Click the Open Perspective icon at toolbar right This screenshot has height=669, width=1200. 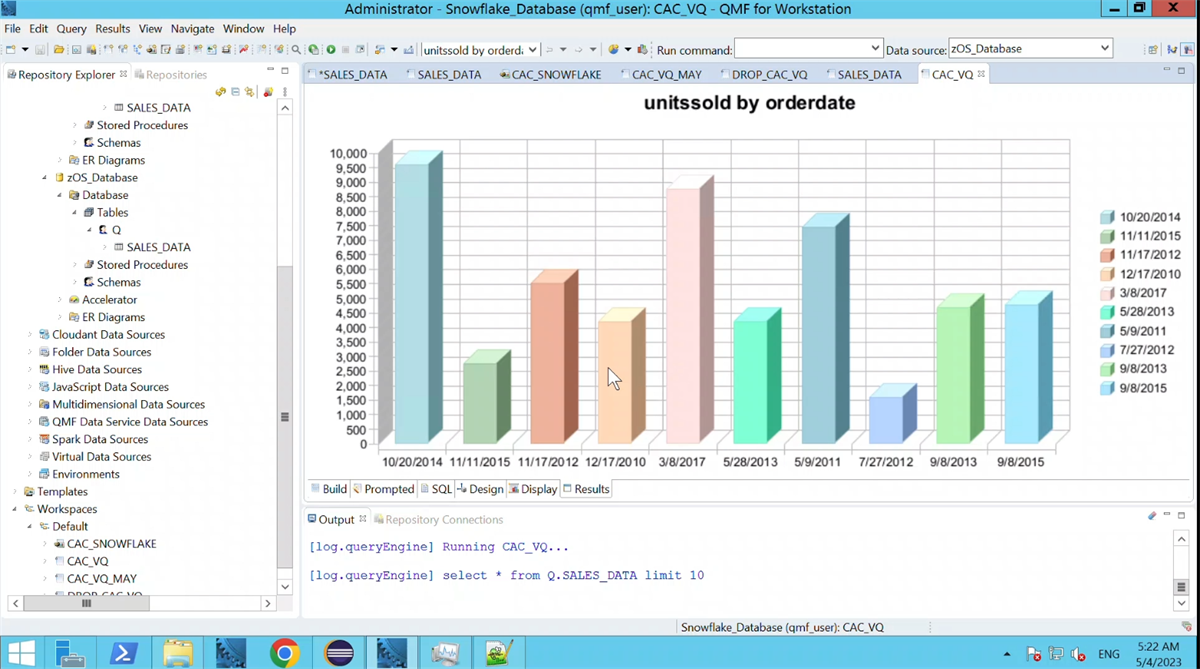tap(1153, 49)
